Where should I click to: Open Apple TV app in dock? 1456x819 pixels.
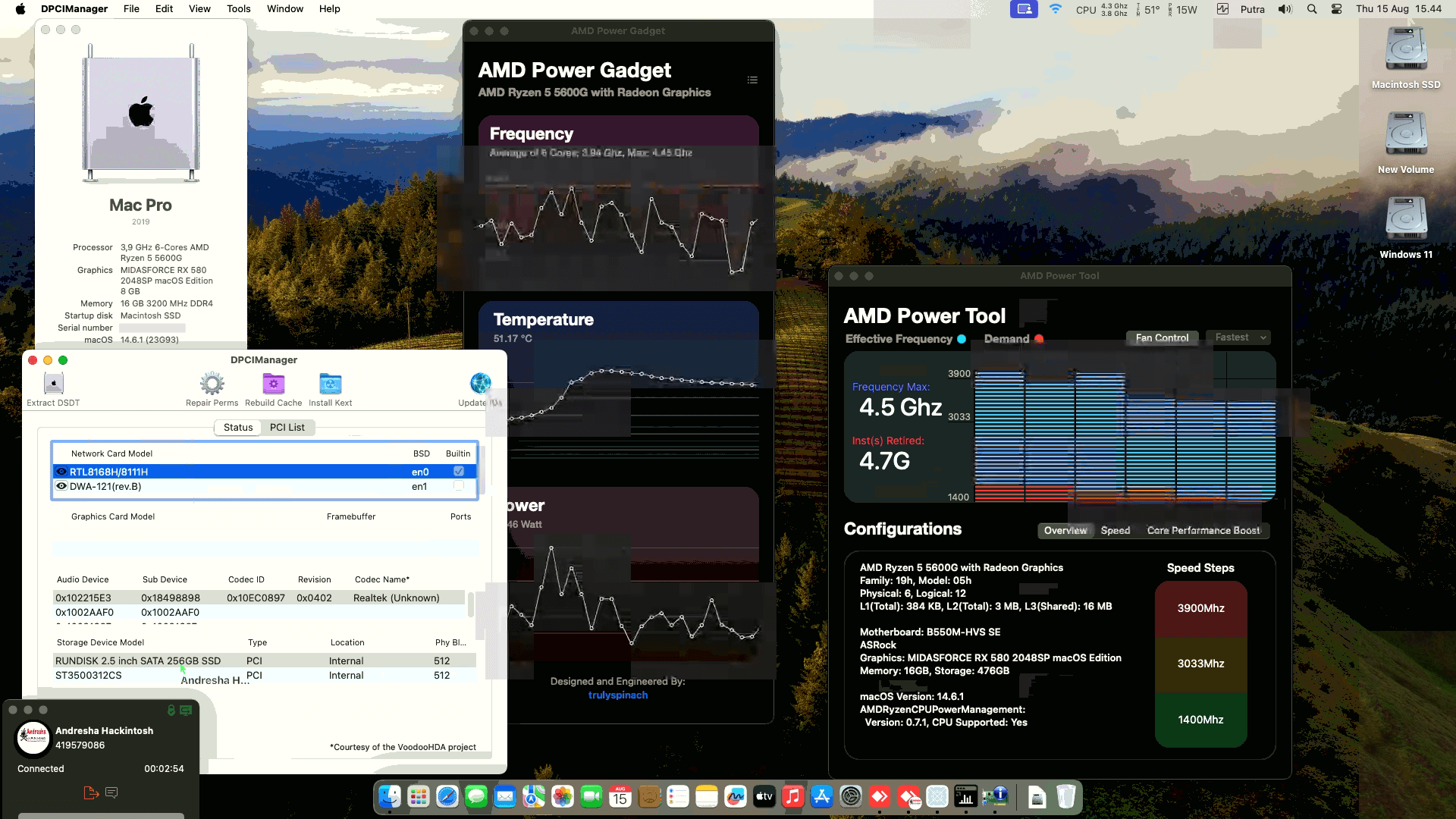[x=764, y=796]
